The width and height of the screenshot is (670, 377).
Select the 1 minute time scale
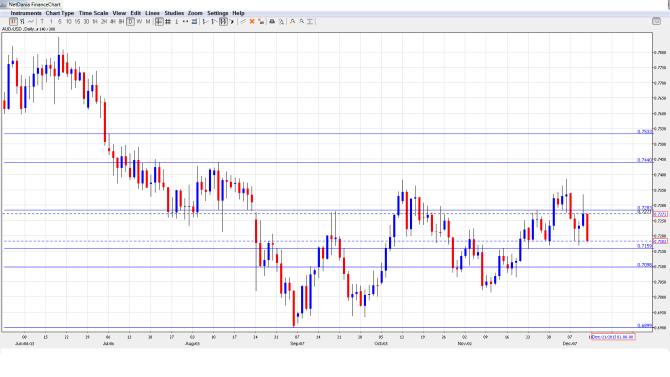[51, 21]
